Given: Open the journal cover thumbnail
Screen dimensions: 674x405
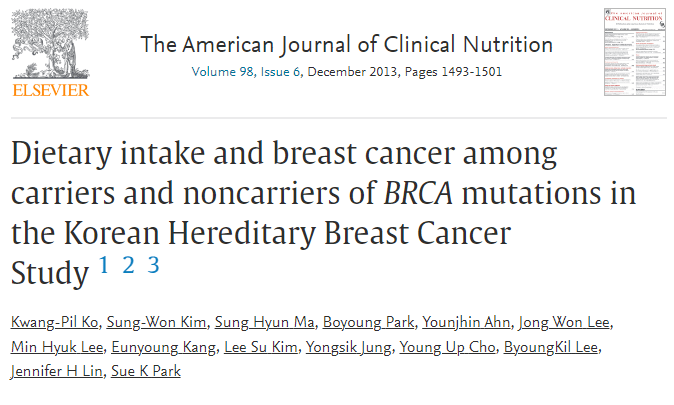Looking at the screenshot, I should point(635,52).
